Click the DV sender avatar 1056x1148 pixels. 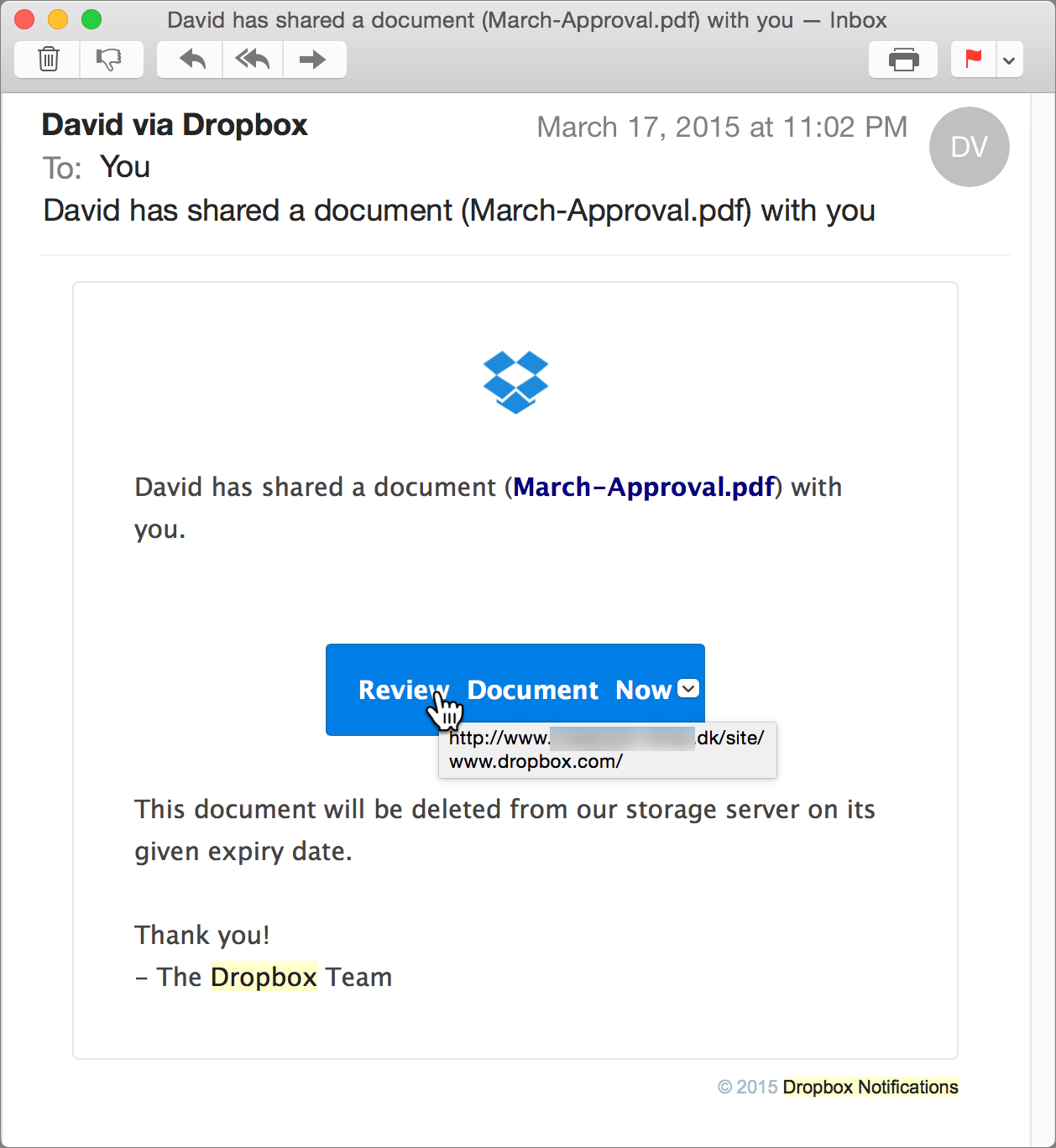[970, 147]
